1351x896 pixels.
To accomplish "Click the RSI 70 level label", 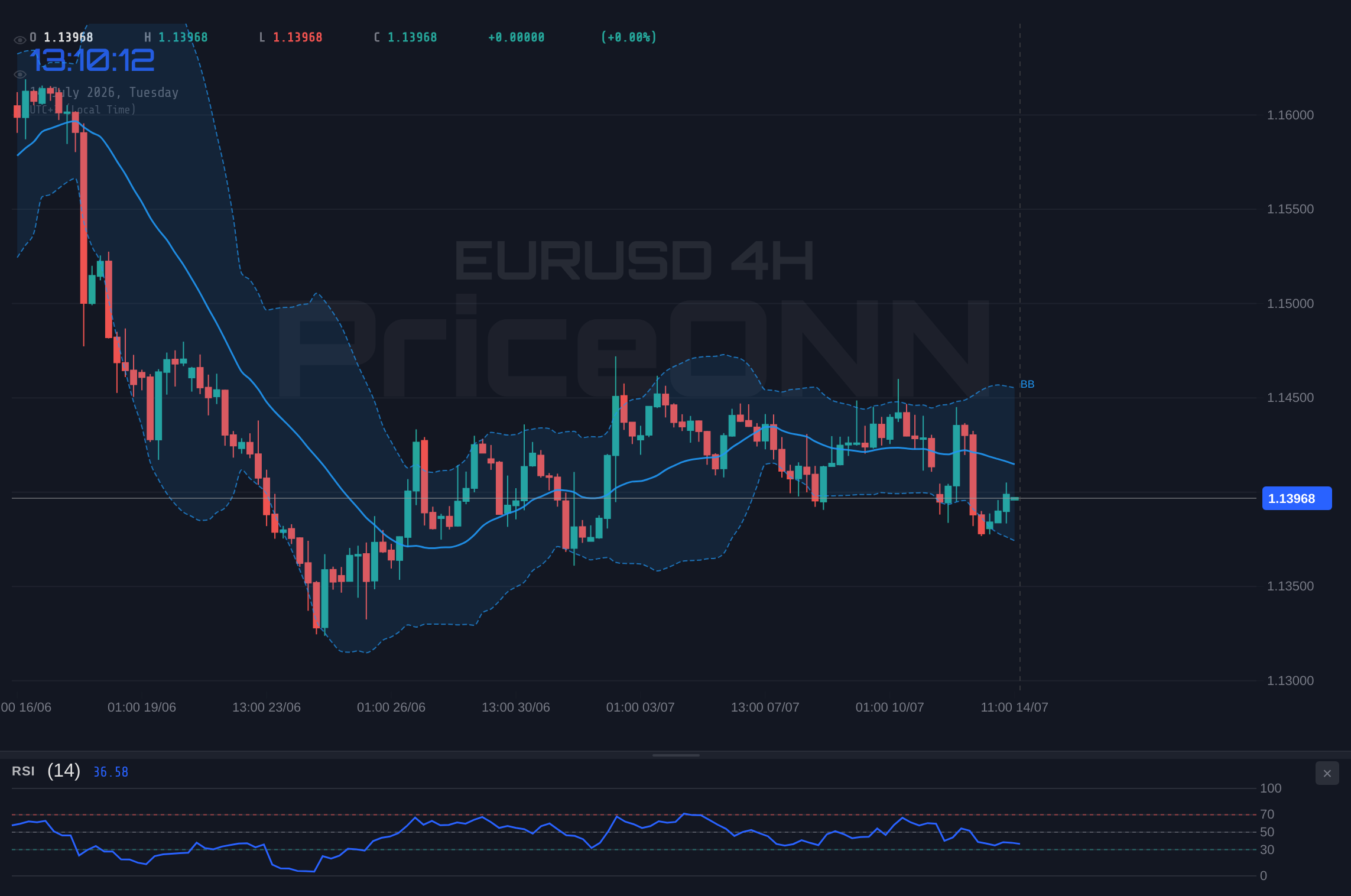I will click(1267, 814).
